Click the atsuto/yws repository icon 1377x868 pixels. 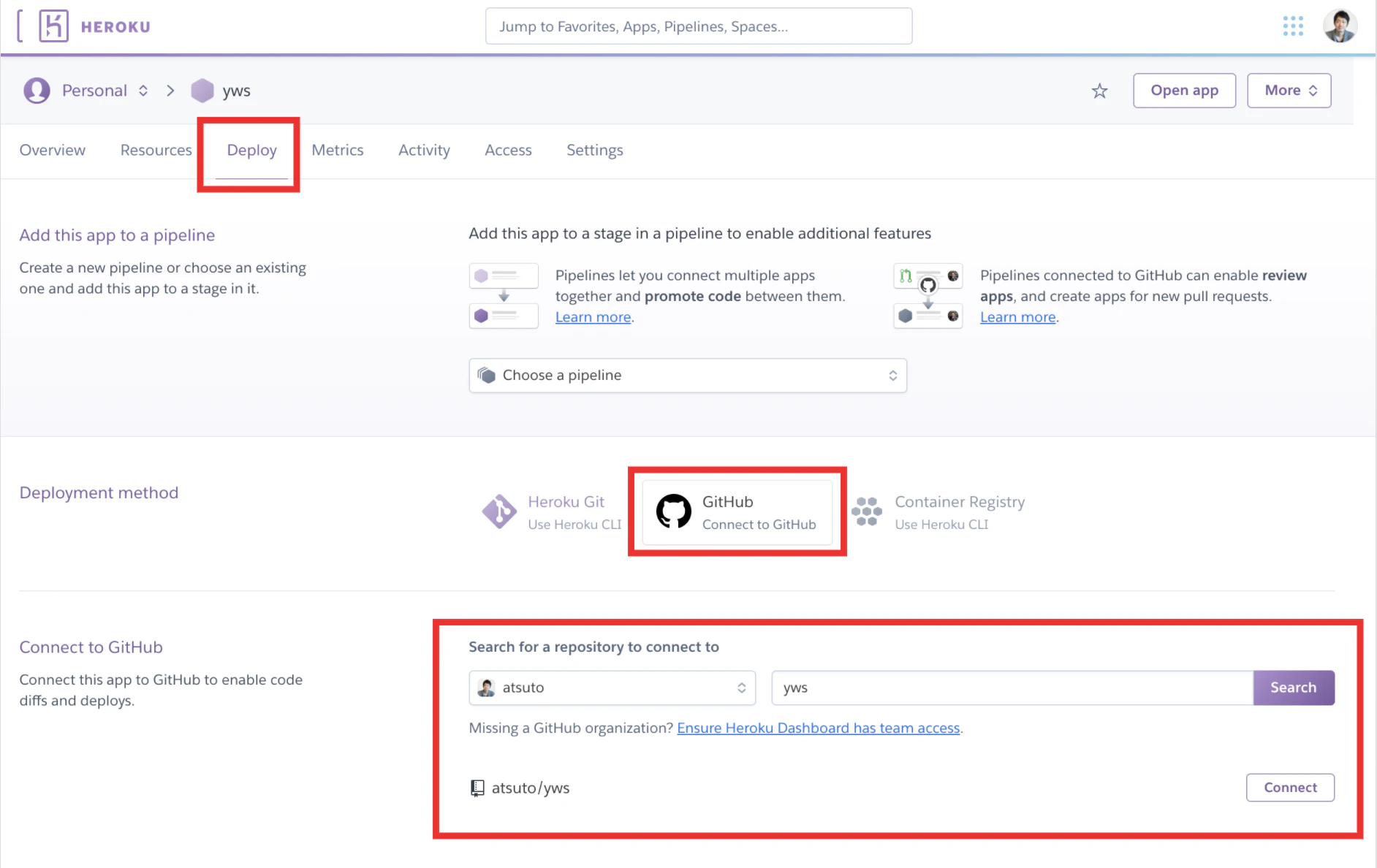pyautogui.click(x=477, y=788)
